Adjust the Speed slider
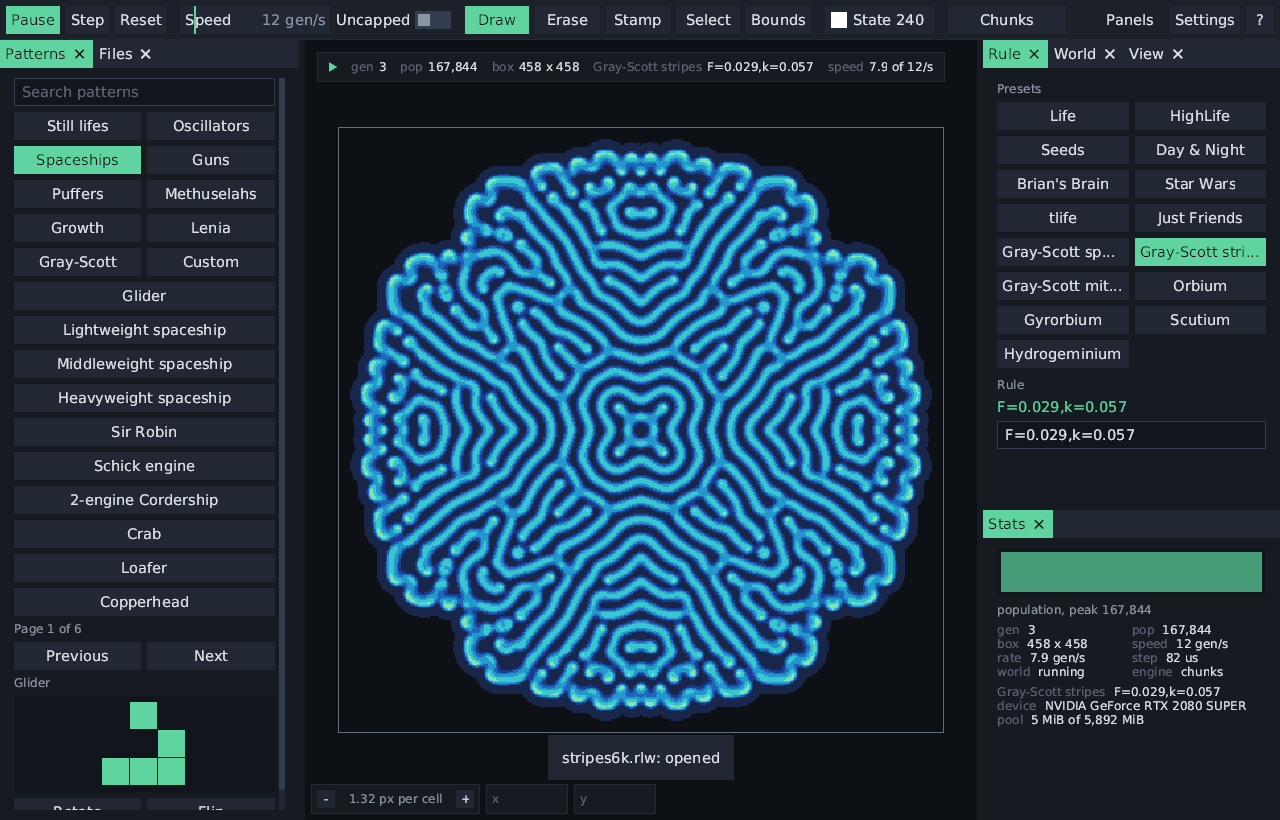 (x=255, y=20)
